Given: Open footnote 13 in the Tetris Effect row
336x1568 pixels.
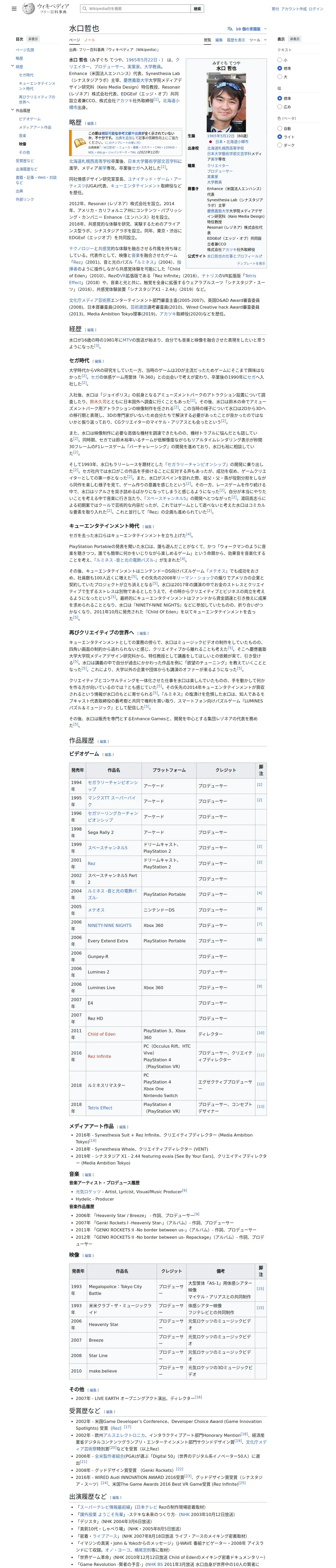Looking at the screenshot, I should point(260,1106).
